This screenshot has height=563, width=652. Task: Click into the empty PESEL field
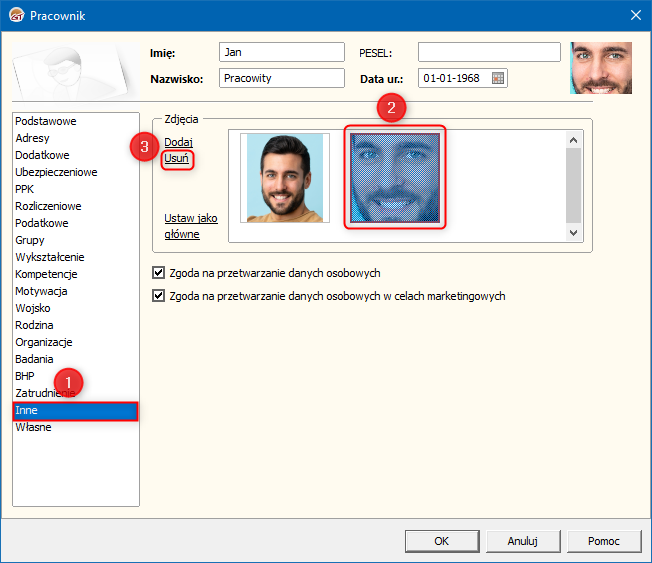tap(489, 52)
